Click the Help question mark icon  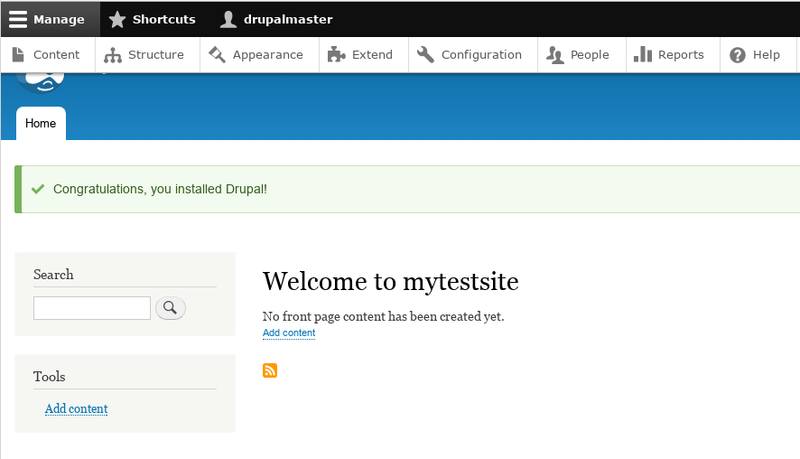(738, 55)
